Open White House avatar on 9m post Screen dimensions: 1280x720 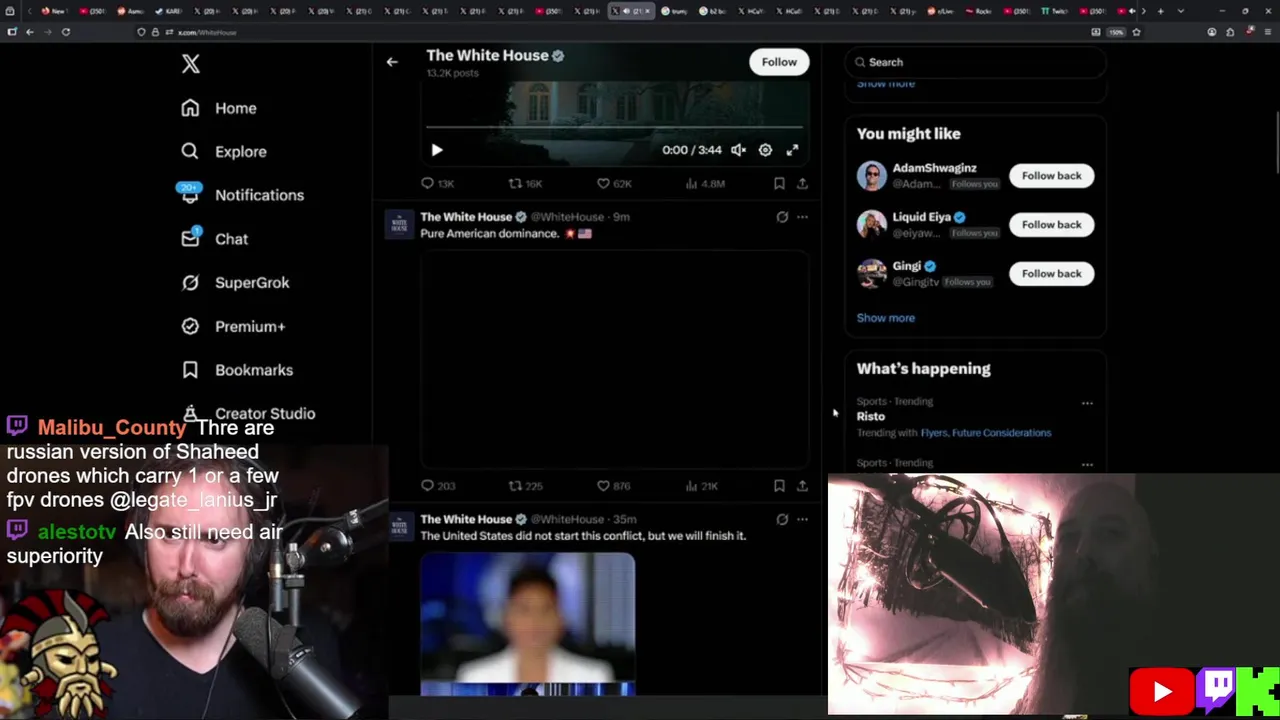coord(399,224)
